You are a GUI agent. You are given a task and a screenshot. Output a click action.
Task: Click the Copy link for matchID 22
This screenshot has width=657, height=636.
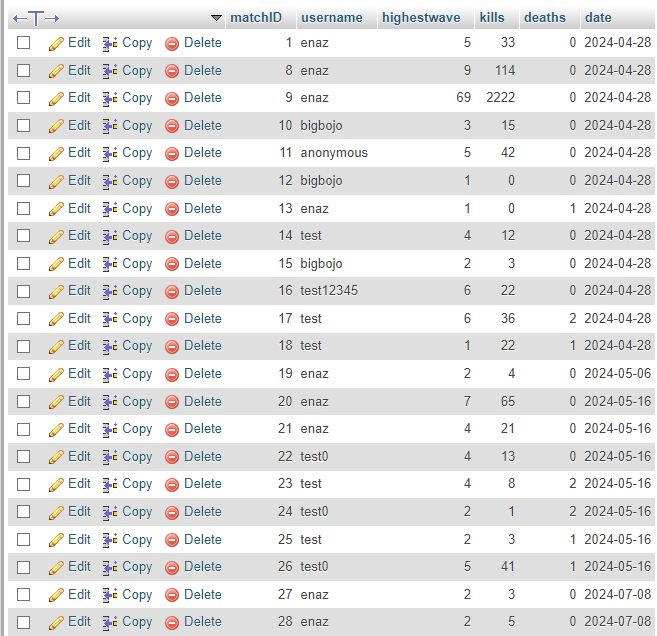137,457
